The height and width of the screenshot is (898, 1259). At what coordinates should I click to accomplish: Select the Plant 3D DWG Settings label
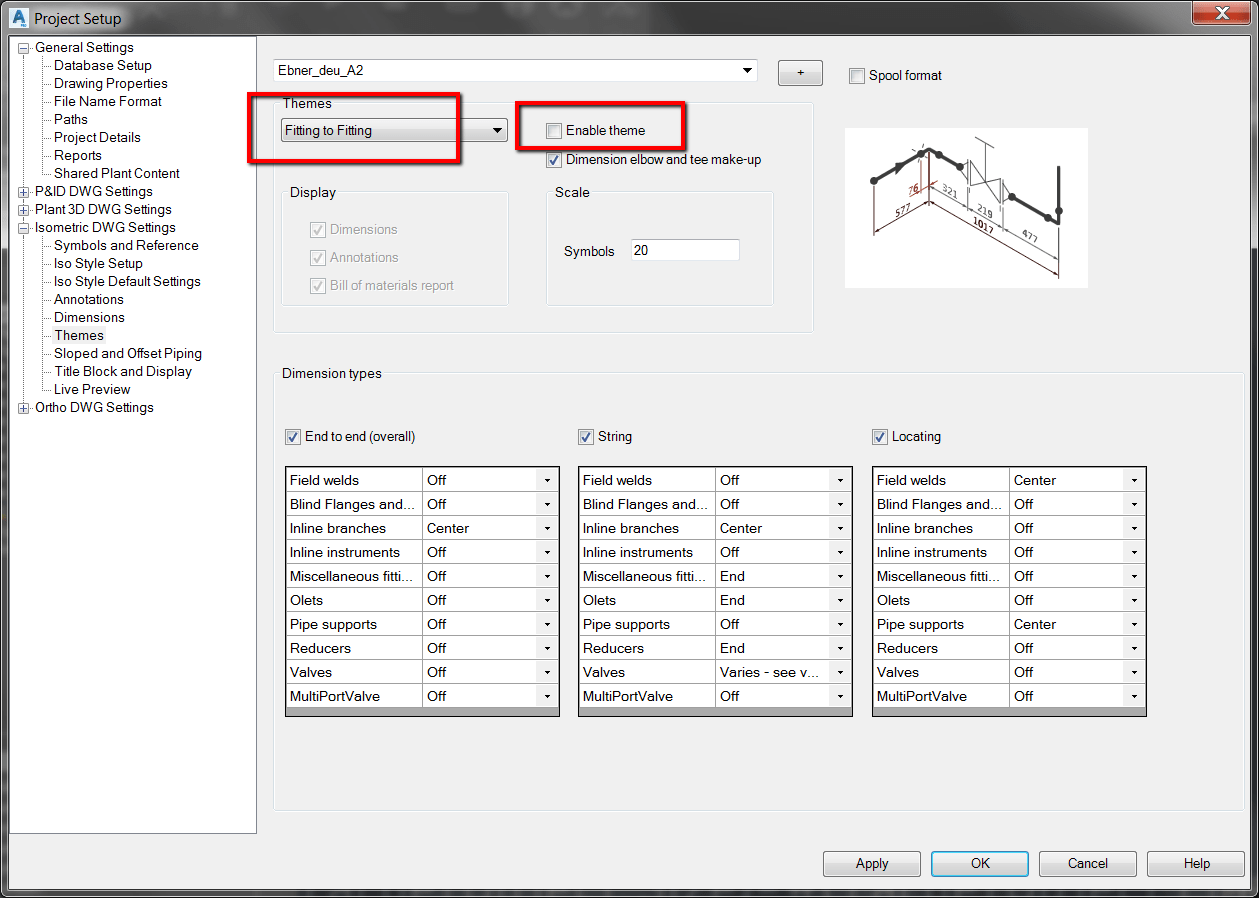tap(103, 210)
